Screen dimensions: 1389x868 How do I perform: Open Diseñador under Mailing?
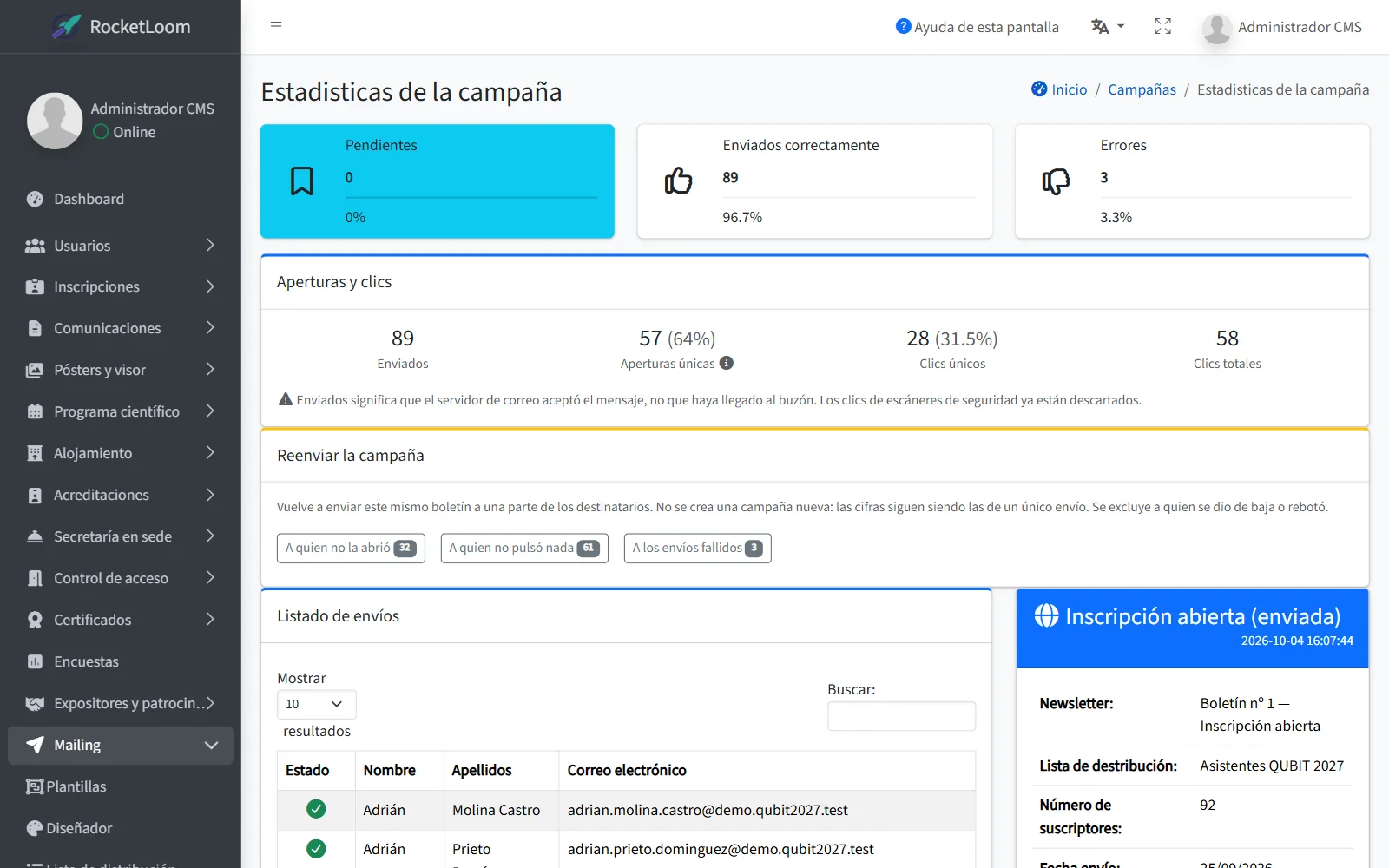(121, 828)
